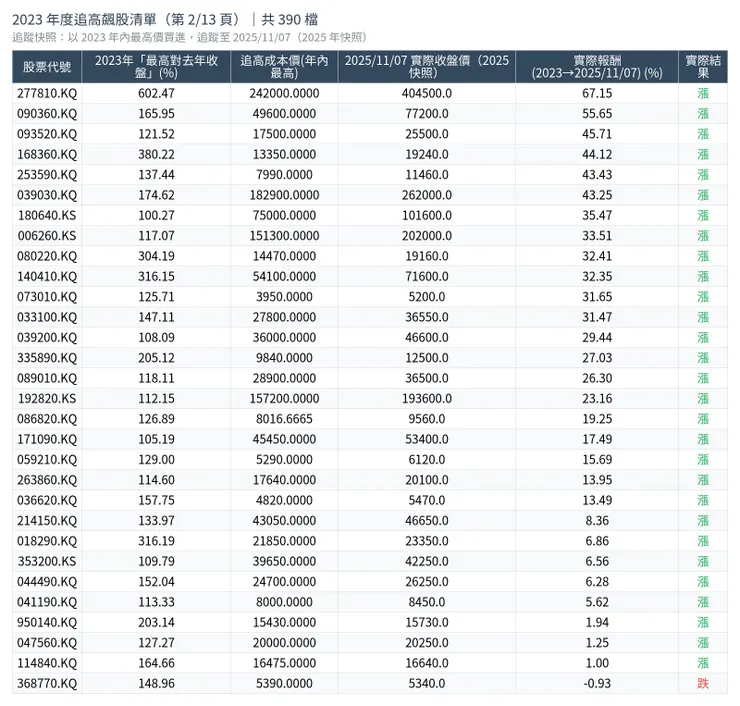Viewport: 740px width, 706px height.
Task: Select stock code 033100.KQ
Action: pos(47,317)
